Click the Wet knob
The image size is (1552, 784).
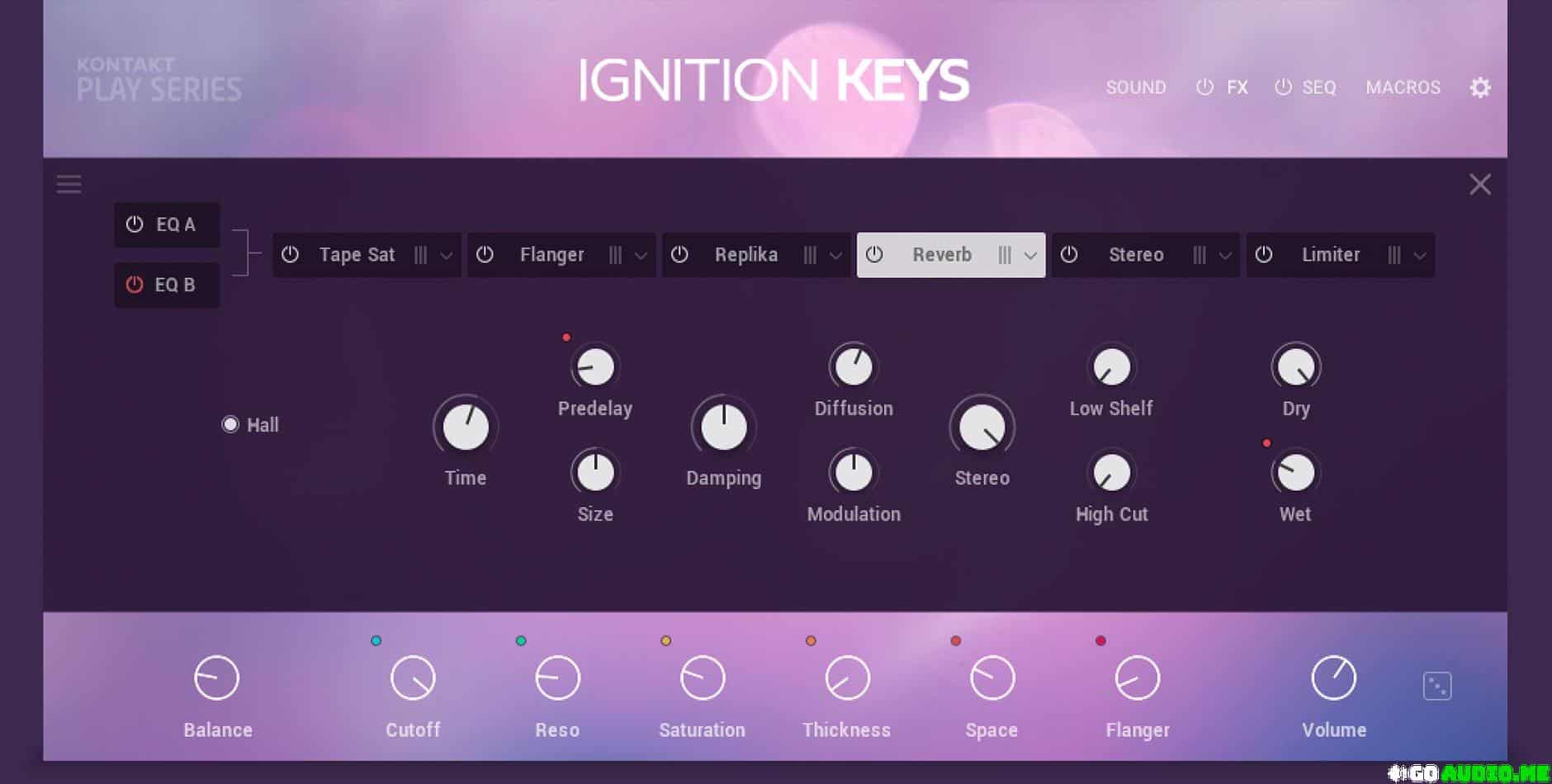pyautogui.click(x=1296, y=472)
